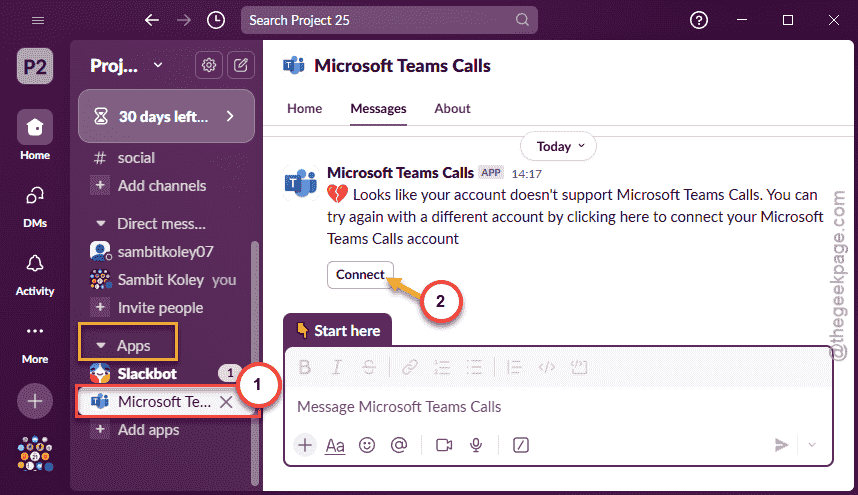Click the round plus create button
Viewport: 858px width, 495px height.
[x=35, y=401]
